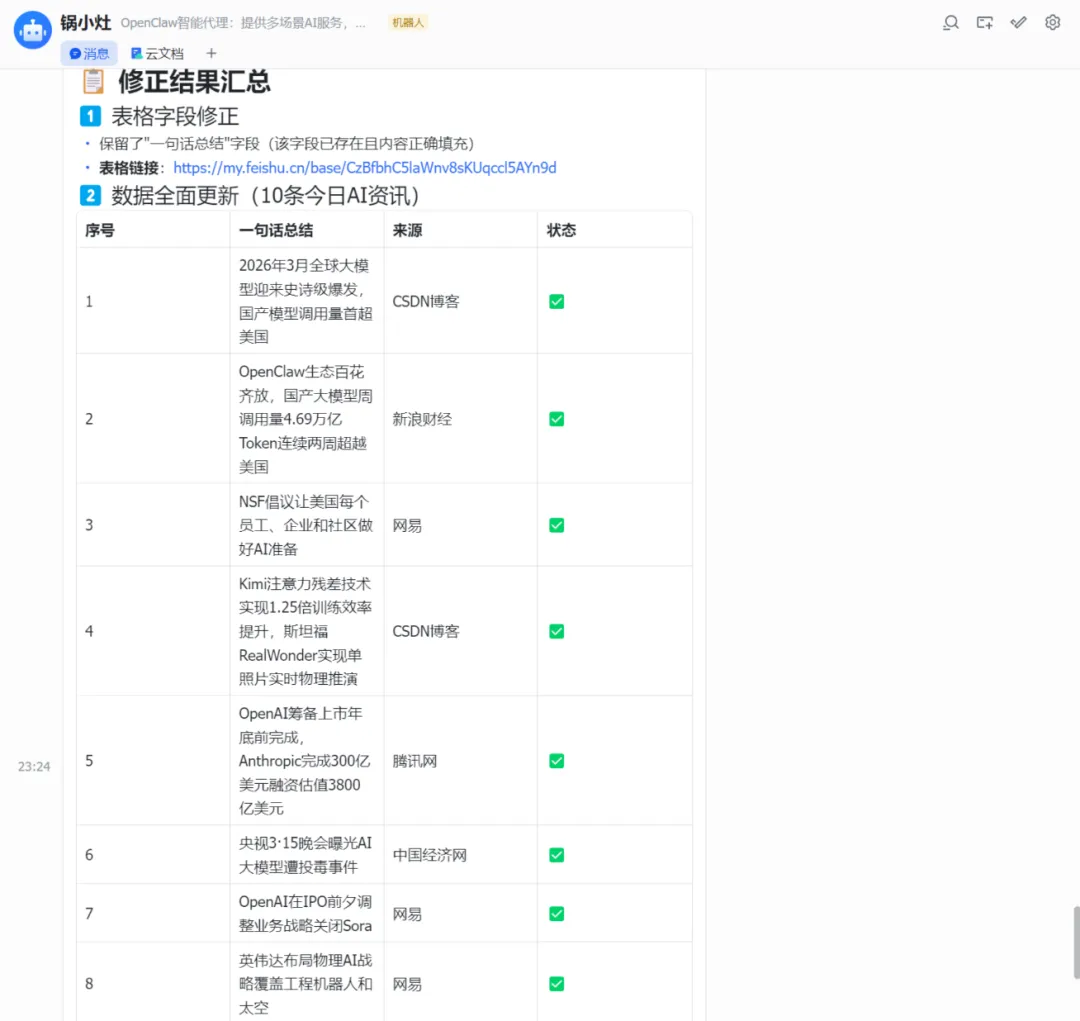The height and width of the screenshot is (1021, 1080).
Task: Click the green checkmark in row 7
Action: coord(557,914)
